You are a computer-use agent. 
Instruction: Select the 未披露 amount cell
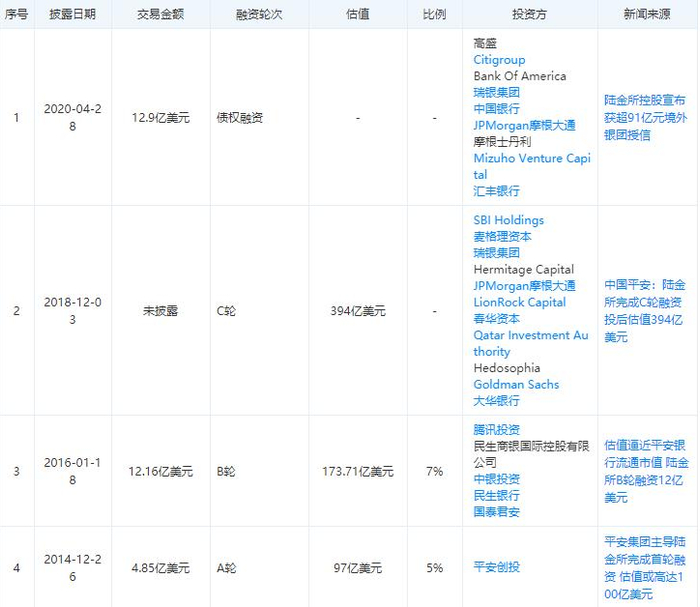160,311
